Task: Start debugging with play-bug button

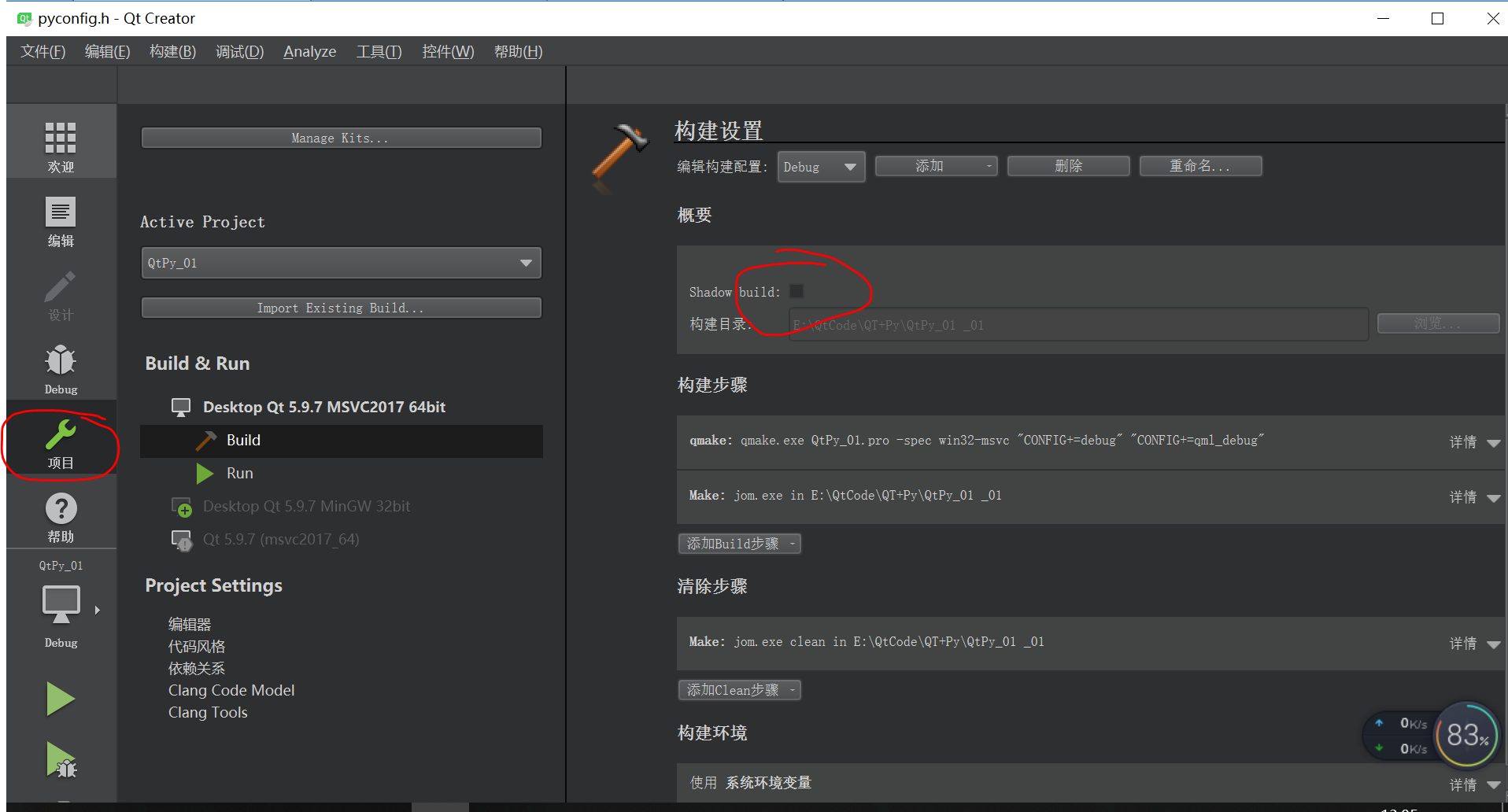Action: tap(61, 760)
